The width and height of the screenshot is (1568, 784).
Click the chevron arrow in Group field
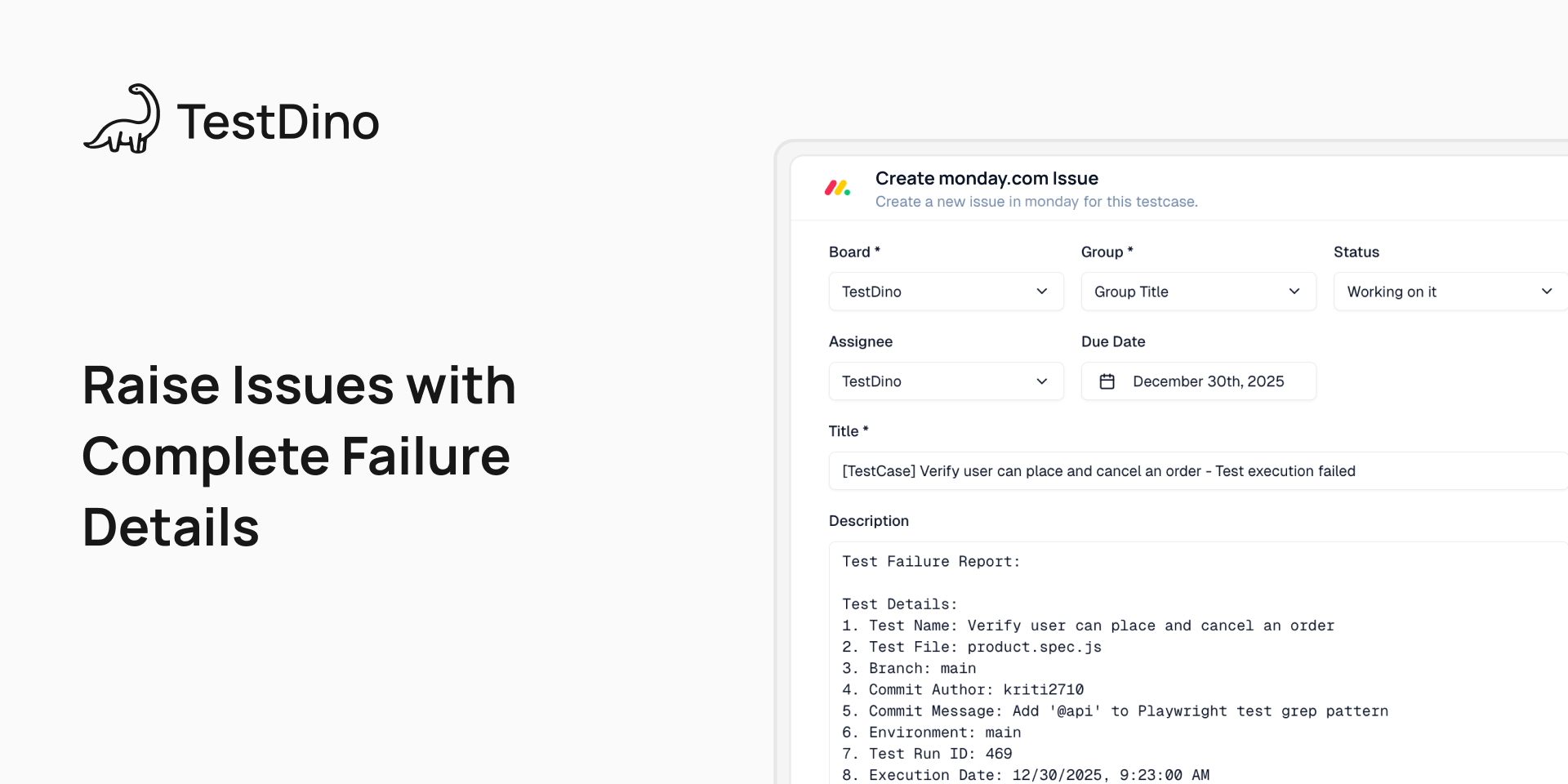point(1294,292)
